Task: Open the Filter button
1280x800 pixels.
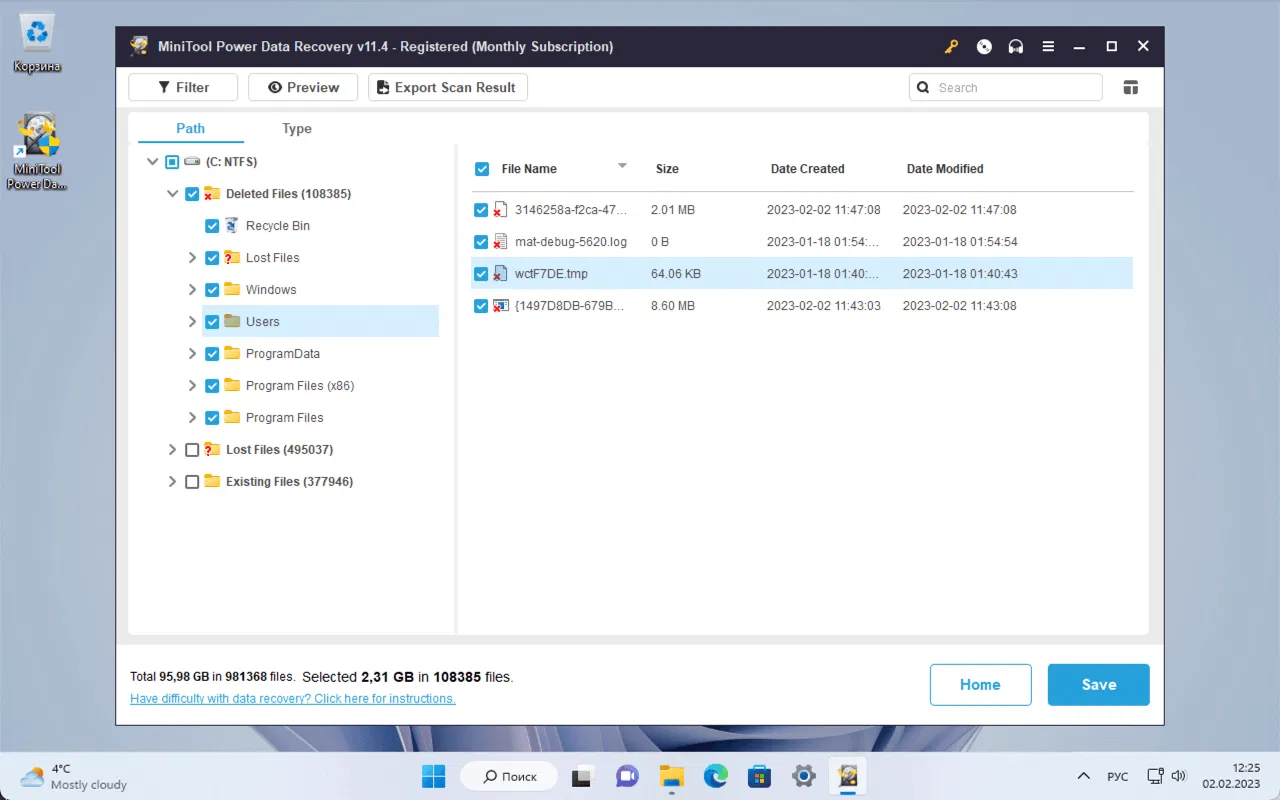Action: (183, 87)
